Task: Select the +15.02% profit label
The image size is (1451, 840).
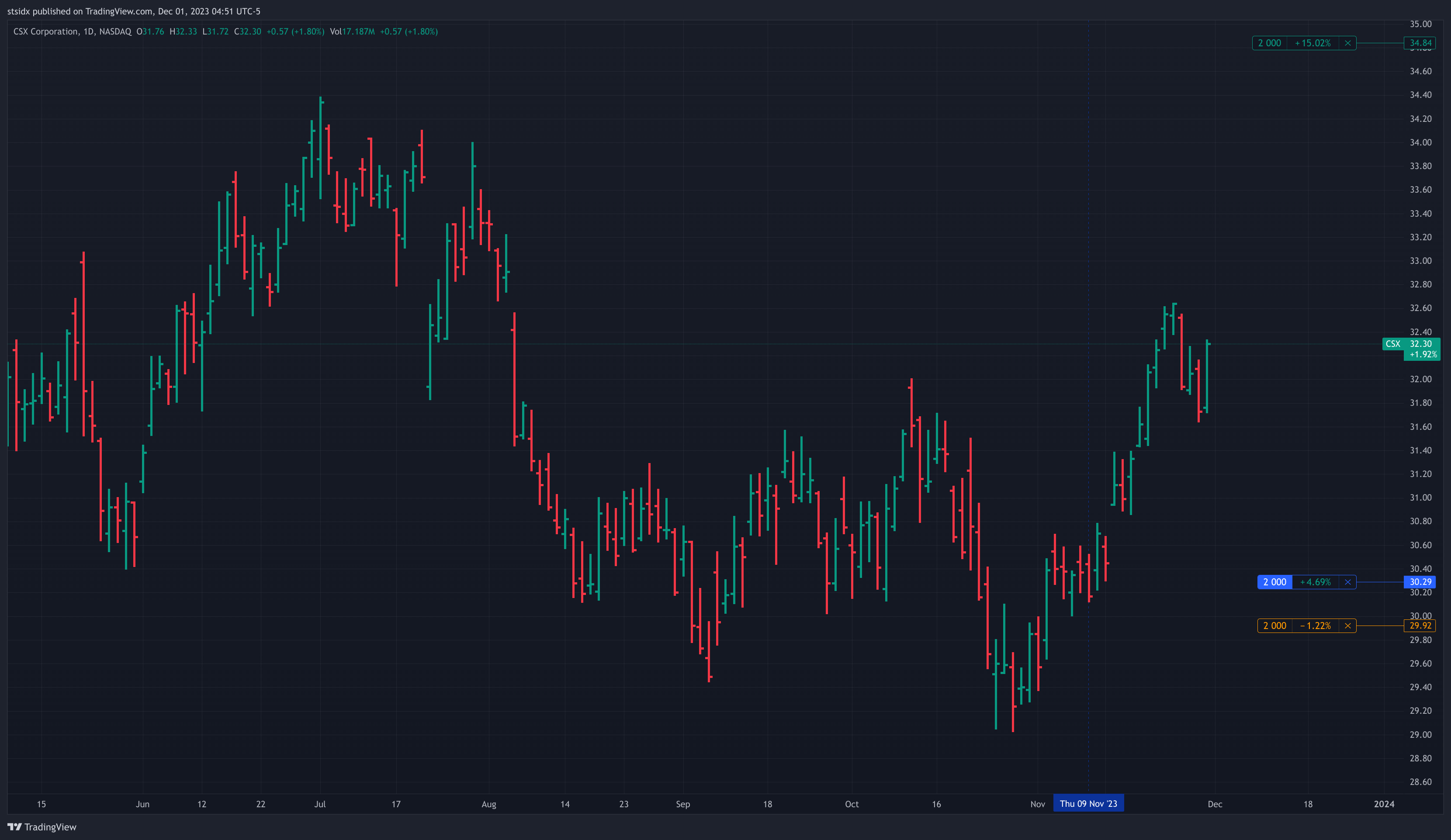Action: click(x=1313, y=43)
